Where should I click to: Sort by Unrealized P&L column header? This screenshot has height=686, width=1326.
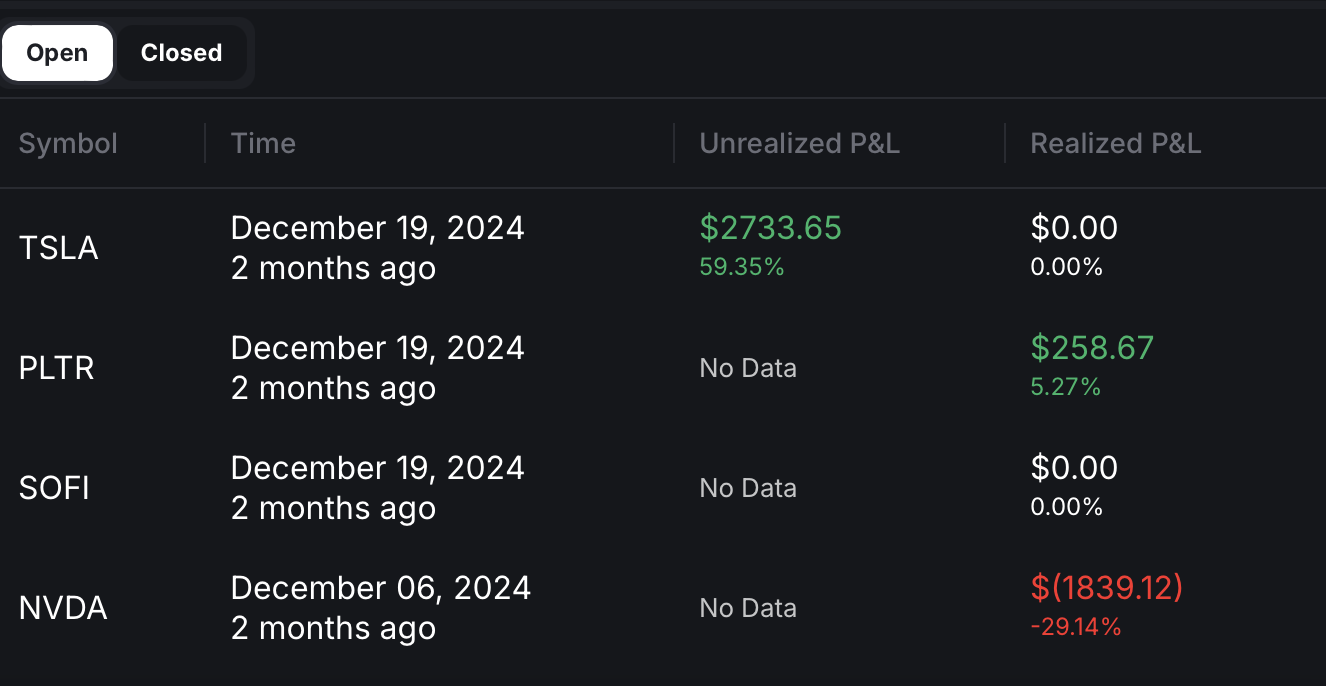point(799,143)
